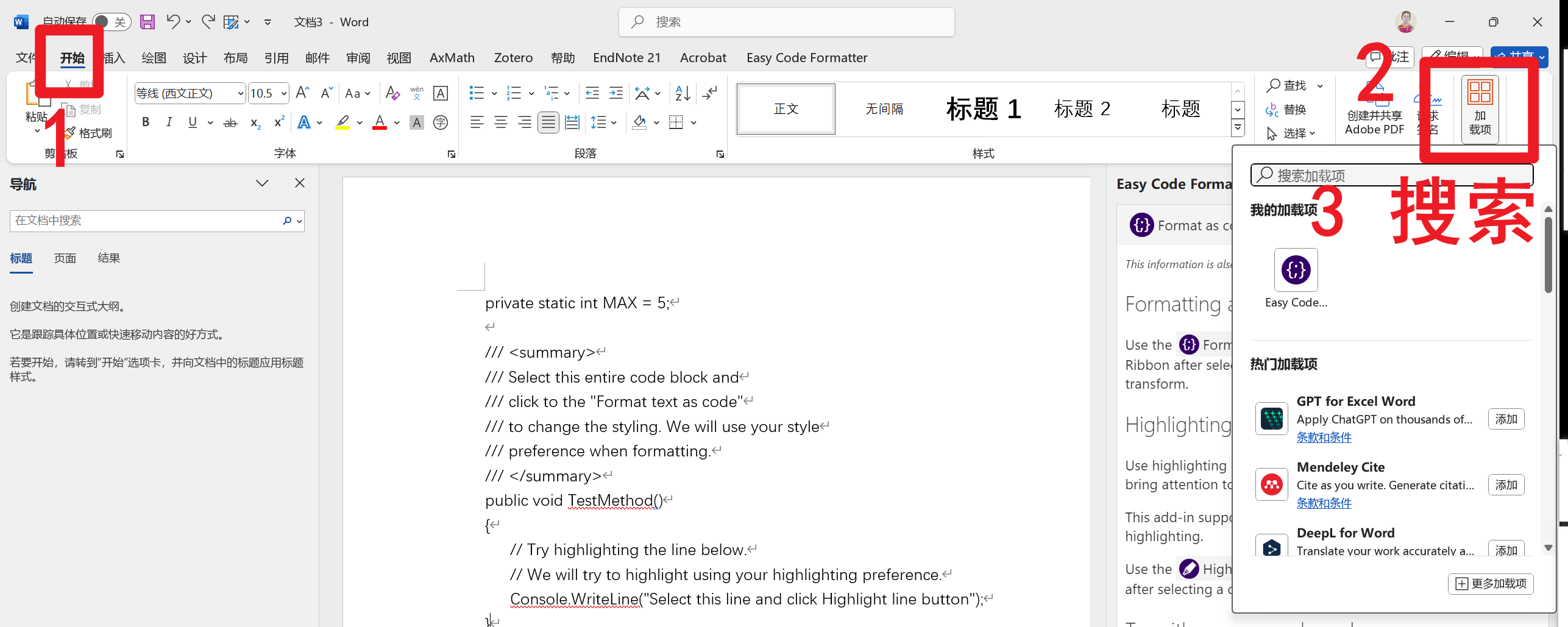1568x627 pixels.
Task: Center align the paragraph
Action: click(501, 122)
